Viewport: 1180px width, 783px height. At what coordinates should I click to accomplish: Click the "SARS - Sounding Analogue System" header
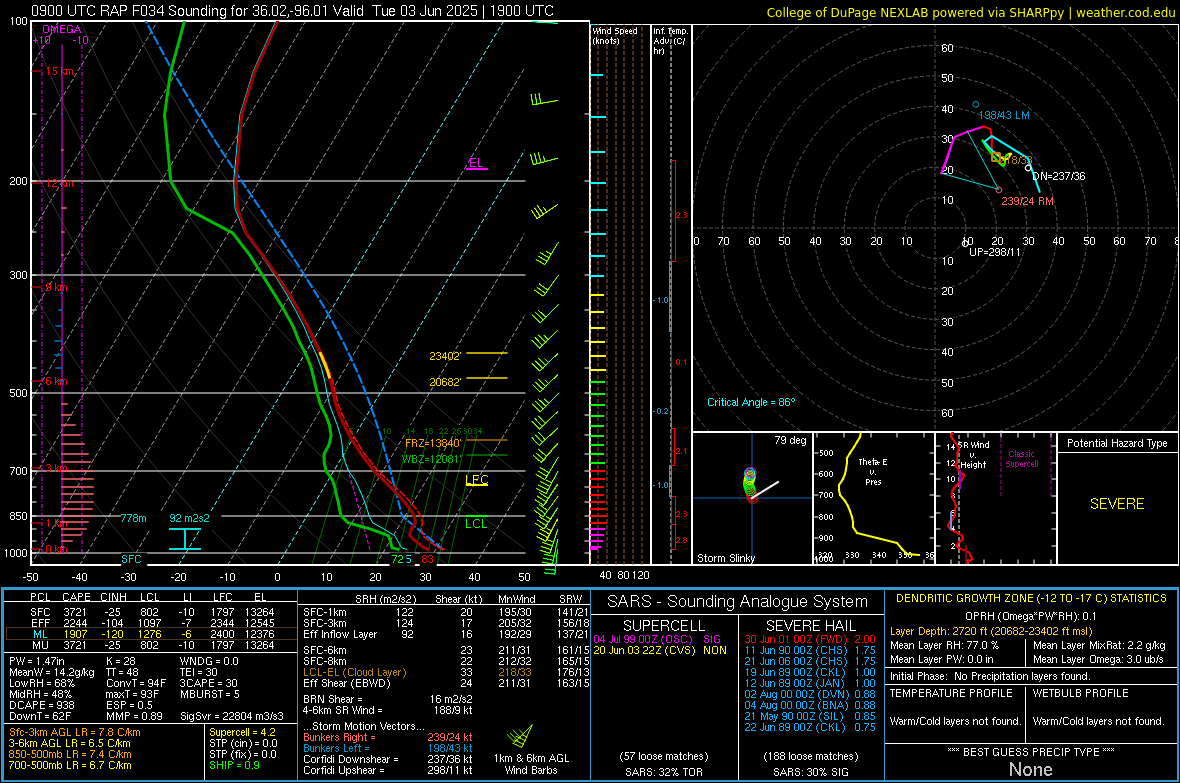(737, 602)
